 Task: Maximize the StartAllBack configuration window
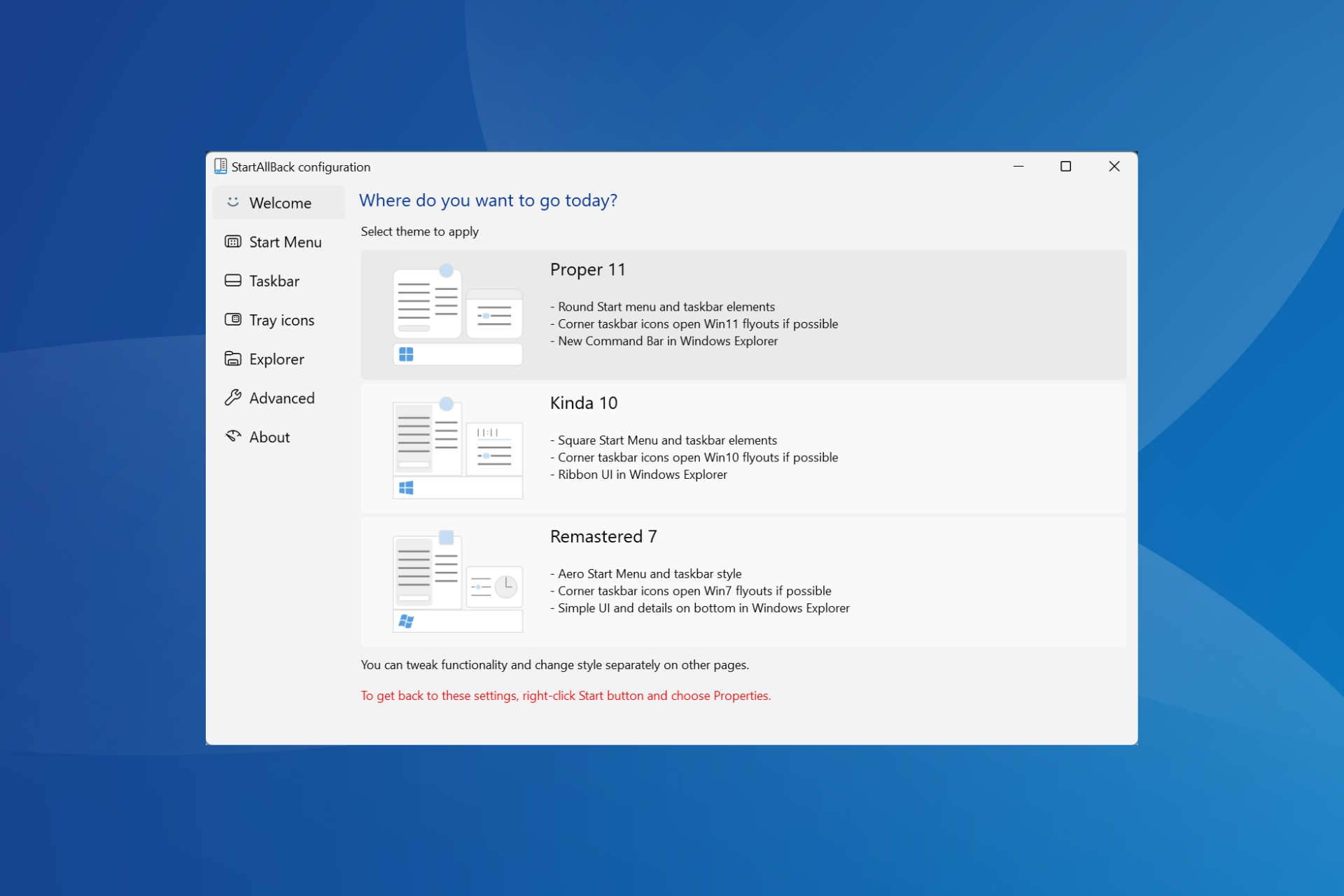pyautogui.click(x=1065, y=167)
